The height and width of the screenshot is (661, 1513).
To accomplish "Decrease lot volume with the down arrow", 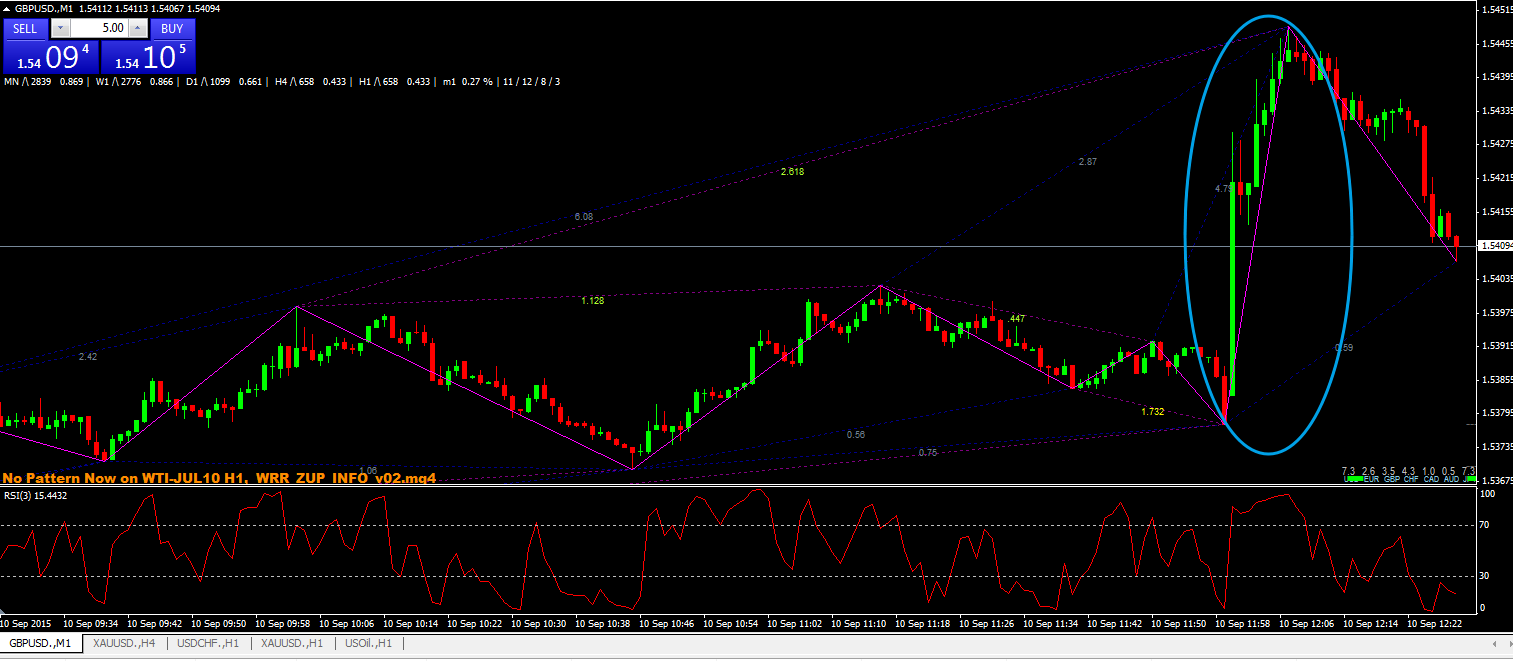I will (61, 29).
